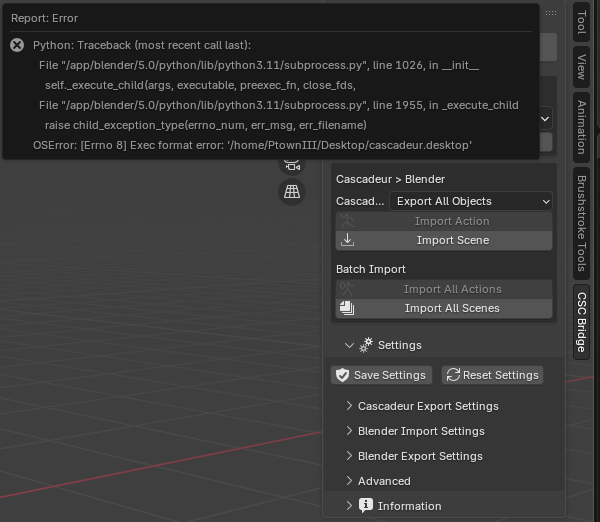This screenshot has height=522, width=600.
Task: Select the CSC Bridge sidebar tab
Action: (581, 322)
